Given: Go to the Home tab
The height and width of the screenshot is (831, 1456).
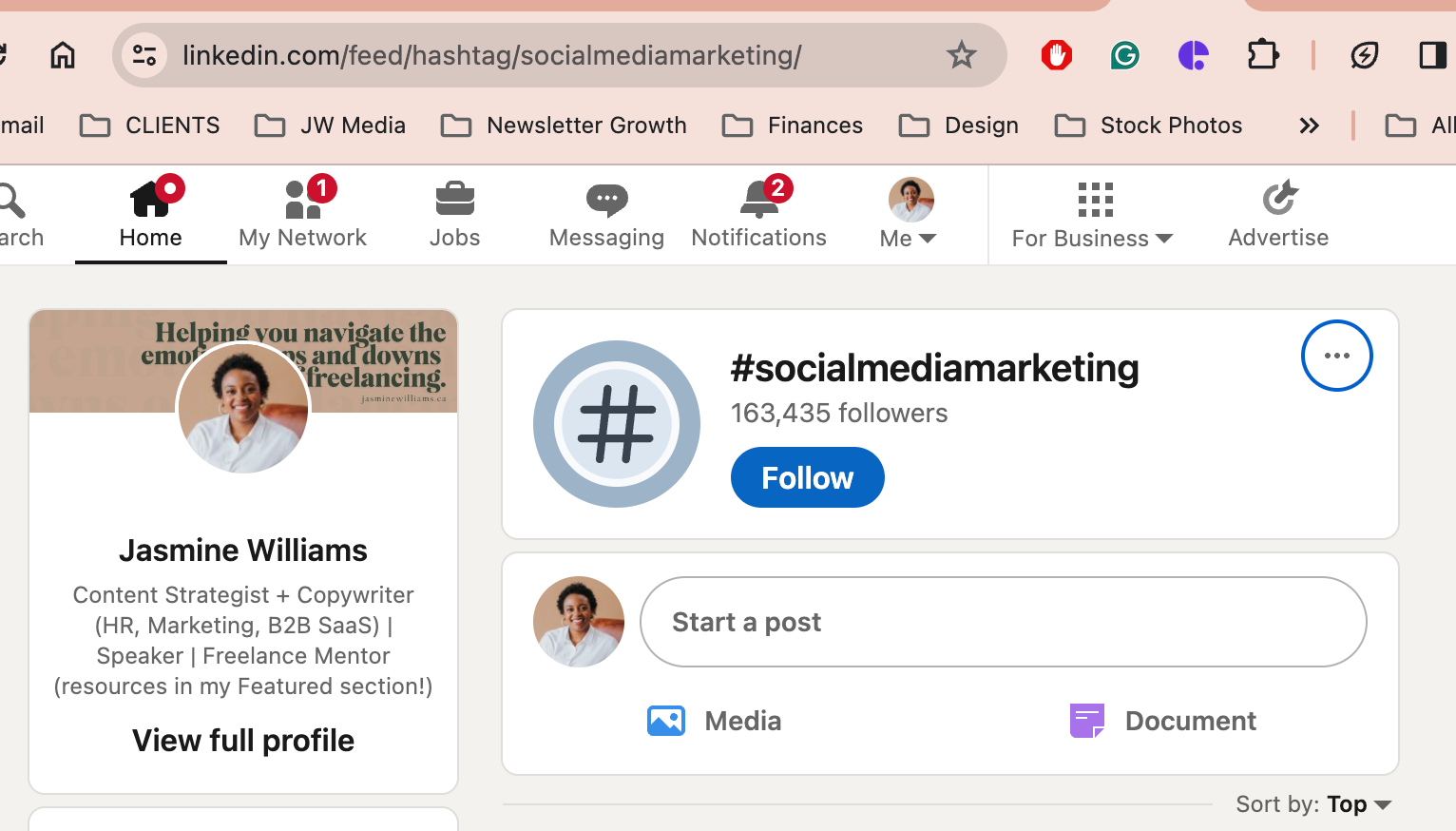Looking at the screenshot, I should click(151, 214).
